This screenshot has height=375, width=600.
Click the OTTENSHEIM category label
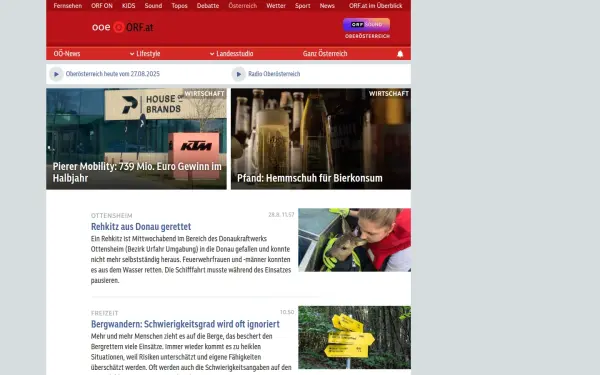click(x=112, y=216)
